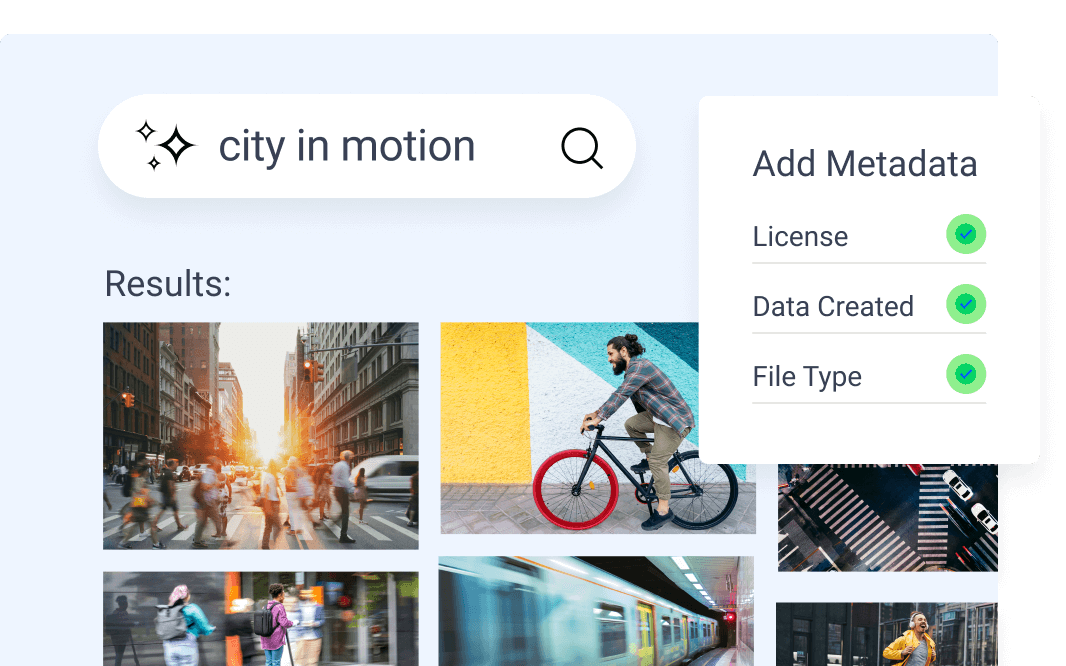1066x666 pixels.
Task: Select the Results section label
Action: click(166, 285)
